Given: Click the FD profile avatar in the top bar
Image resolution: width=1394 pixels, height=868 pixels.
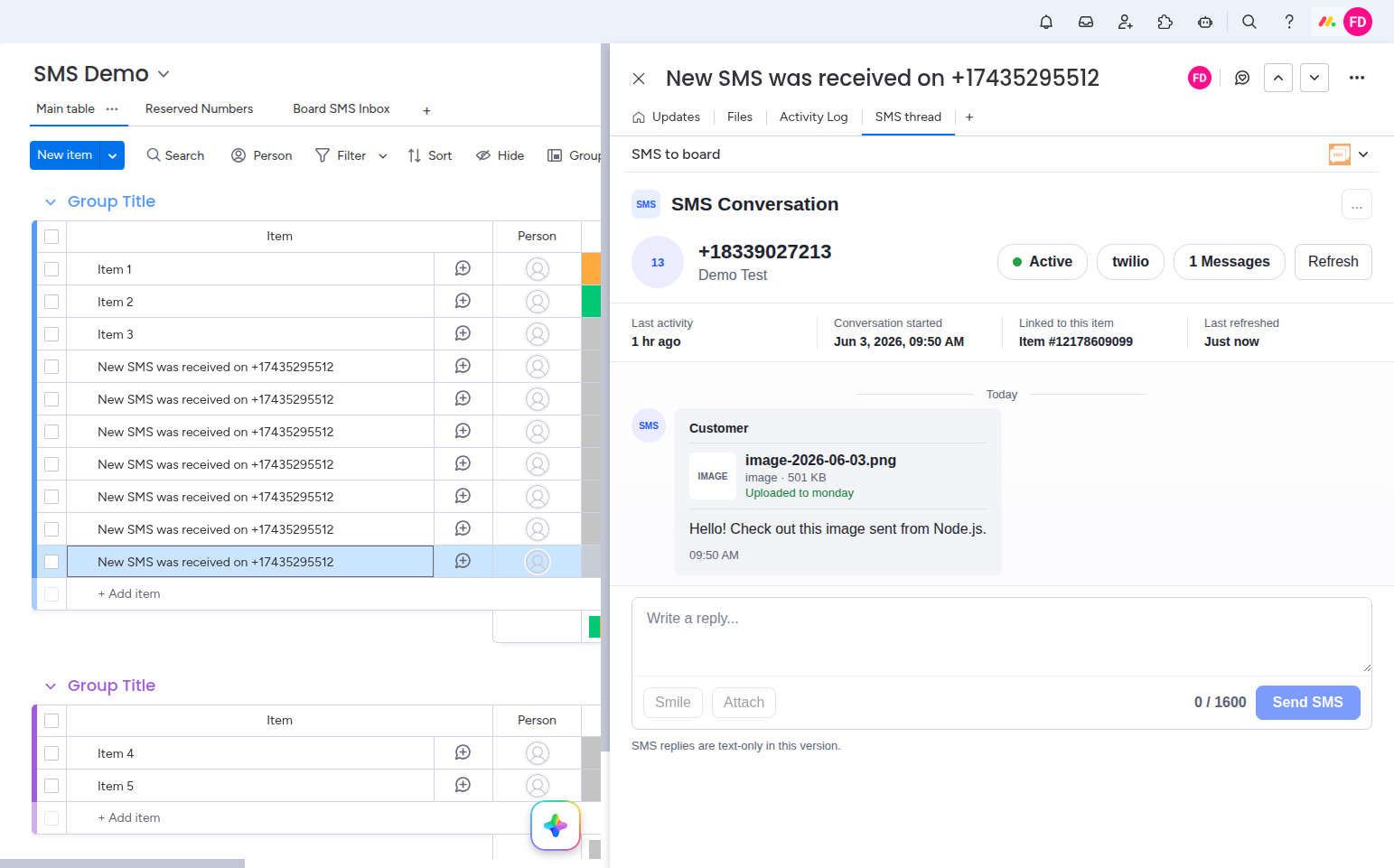Looking at the screenshot, I should pyautogui.click(x=1358, y=22).
